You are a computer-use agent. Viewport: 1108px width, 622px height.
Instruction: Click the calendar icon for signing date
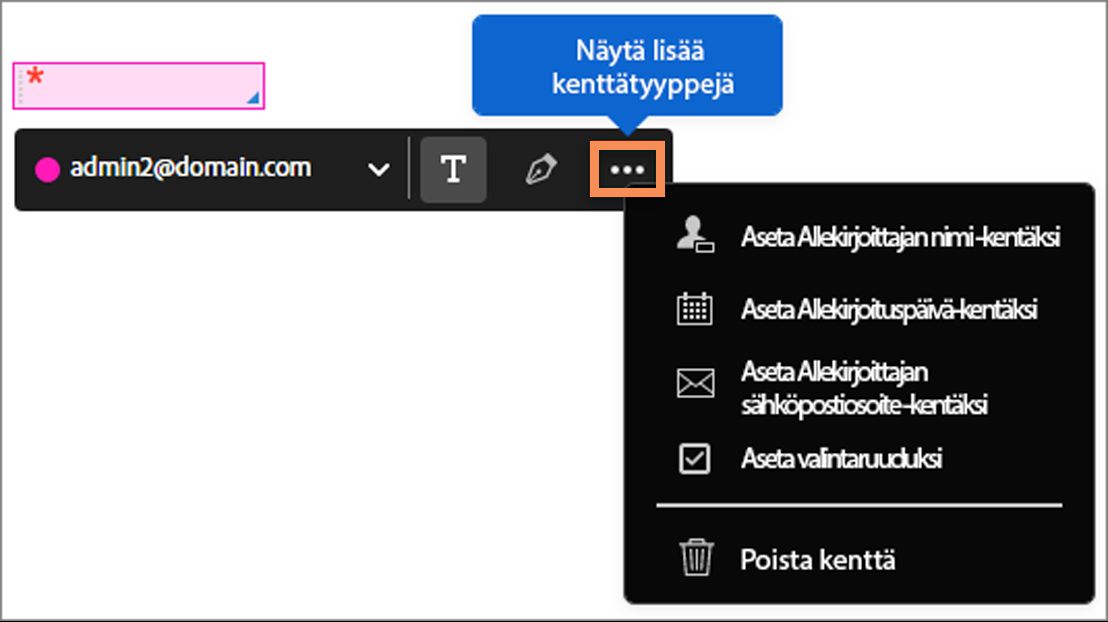click(x=695, y=309)
